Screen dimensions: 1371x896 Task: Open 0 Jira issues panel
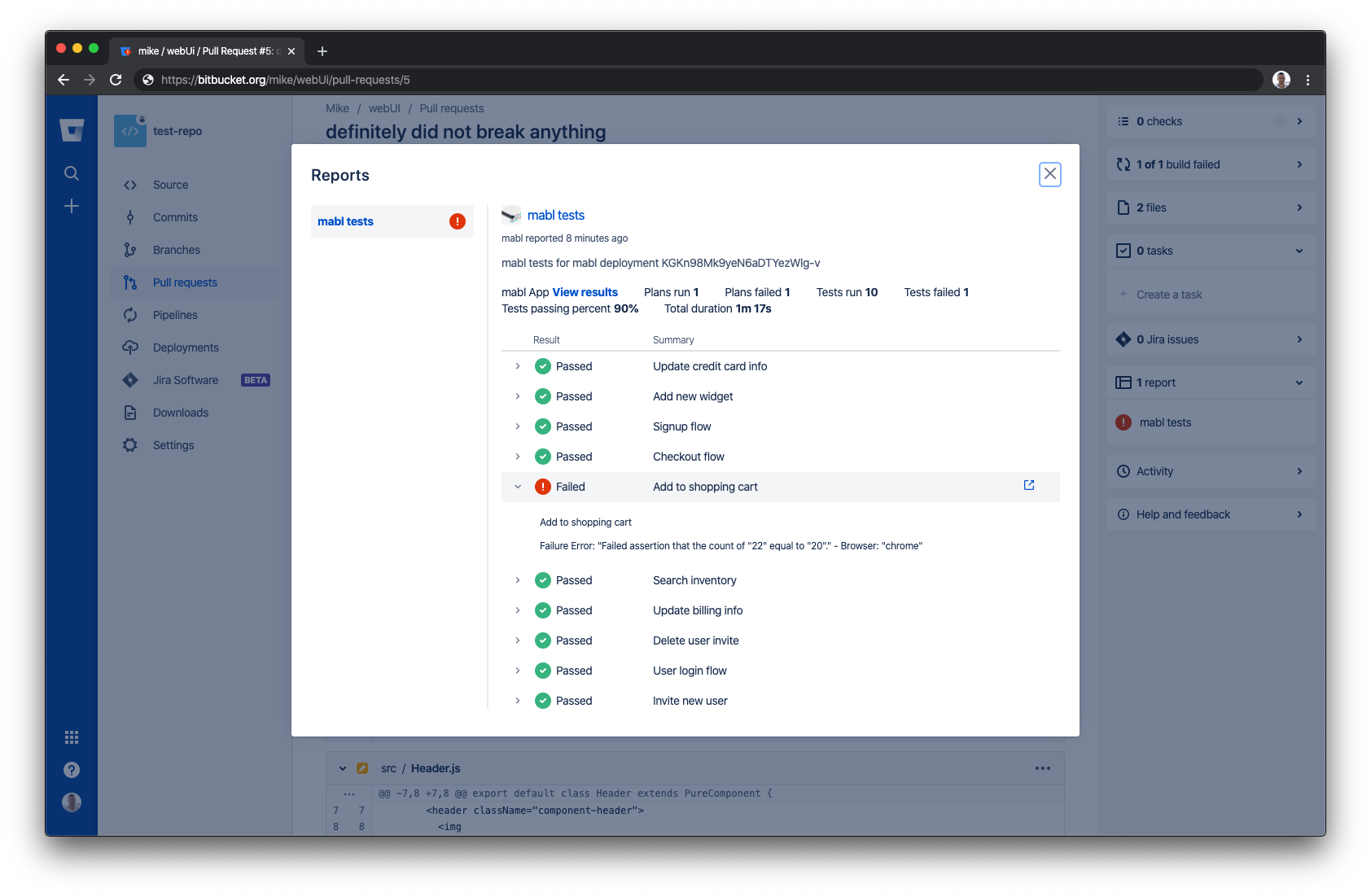[x=1211, y=339]
